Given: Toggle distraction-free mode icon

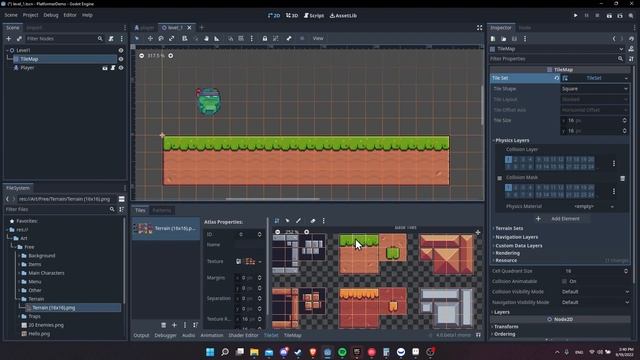Looking at the screenshot, I should (480, 28).
